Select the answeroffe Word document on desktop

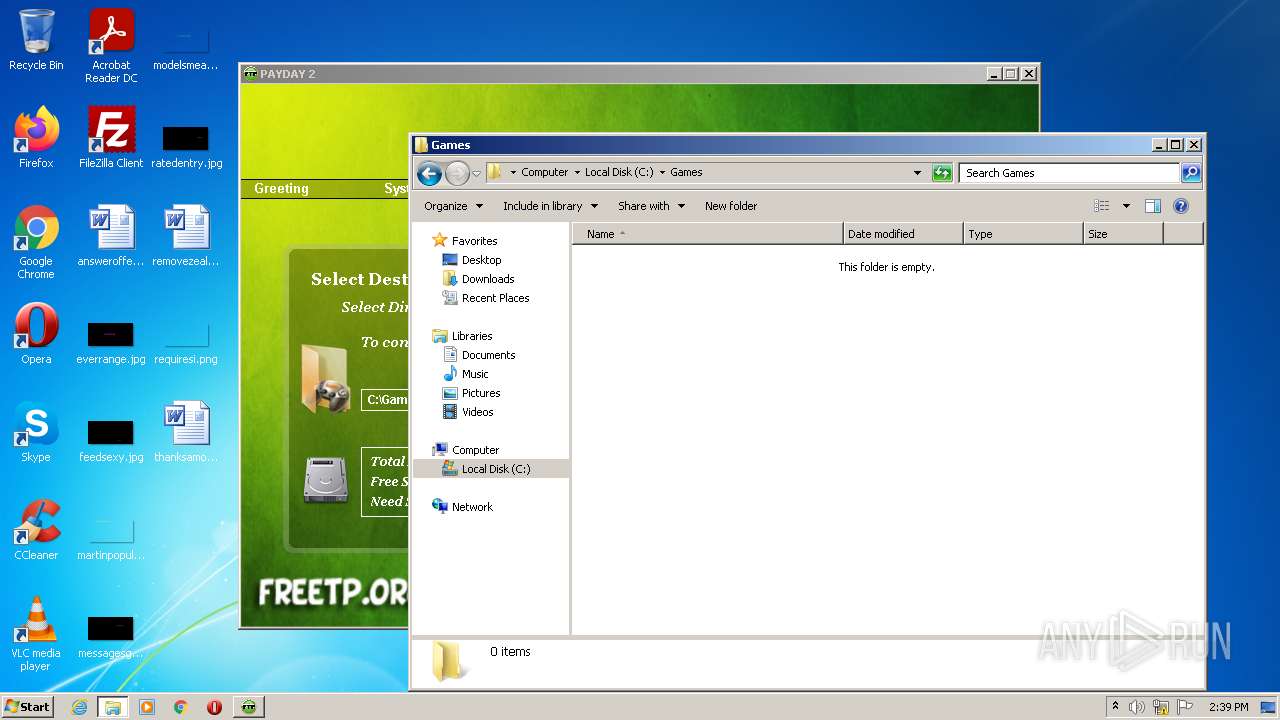point(111,236)
